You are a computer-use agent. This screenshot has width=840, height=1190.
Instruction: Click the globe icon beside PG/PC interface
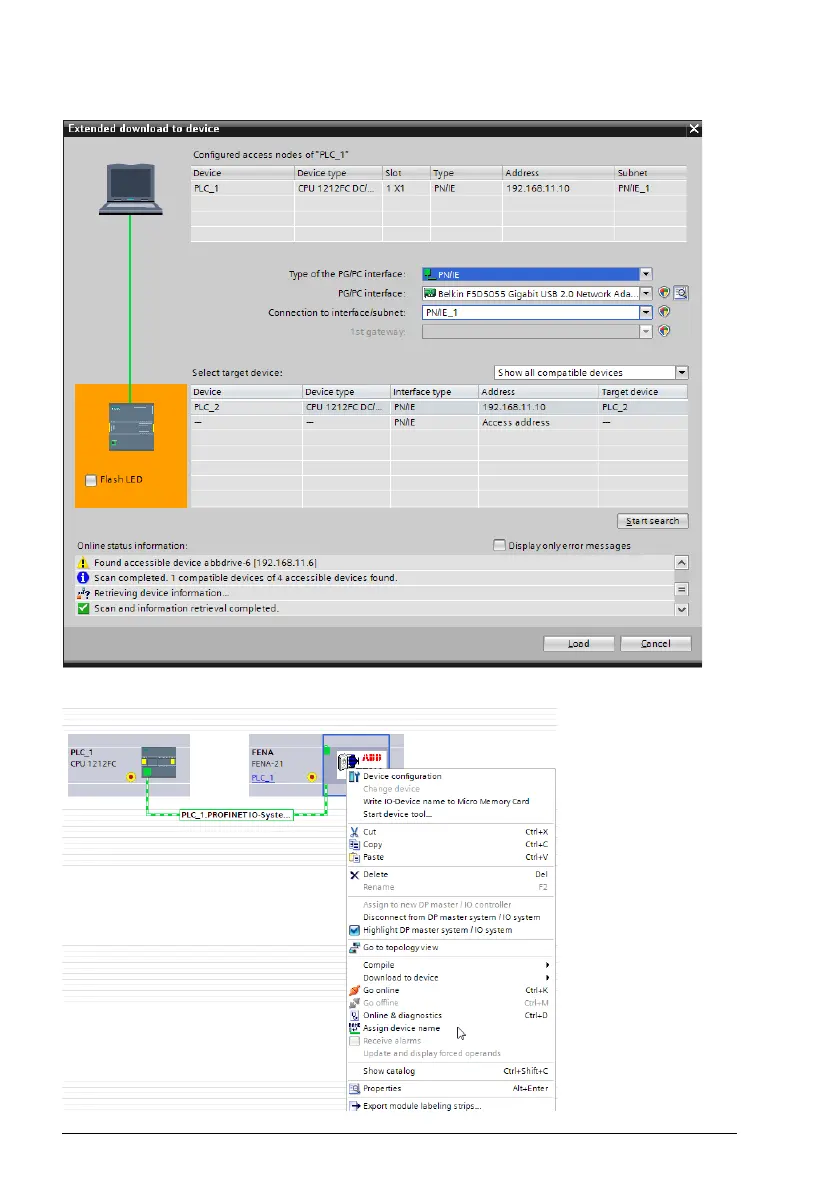[664, 293]
